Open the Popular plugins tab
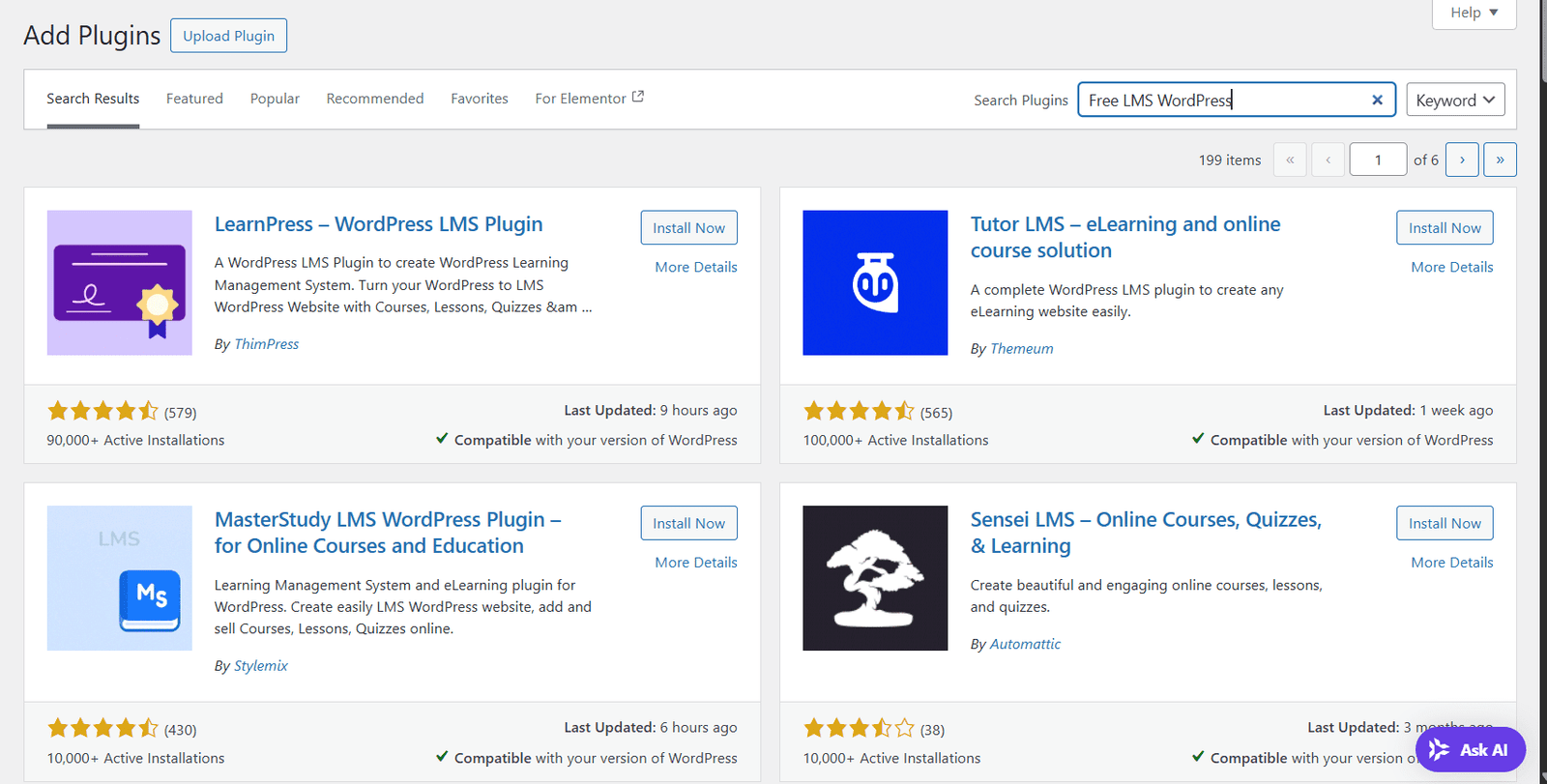Image resolution: width=1547 pixels, height=784 pixels. tap(275, 99)
